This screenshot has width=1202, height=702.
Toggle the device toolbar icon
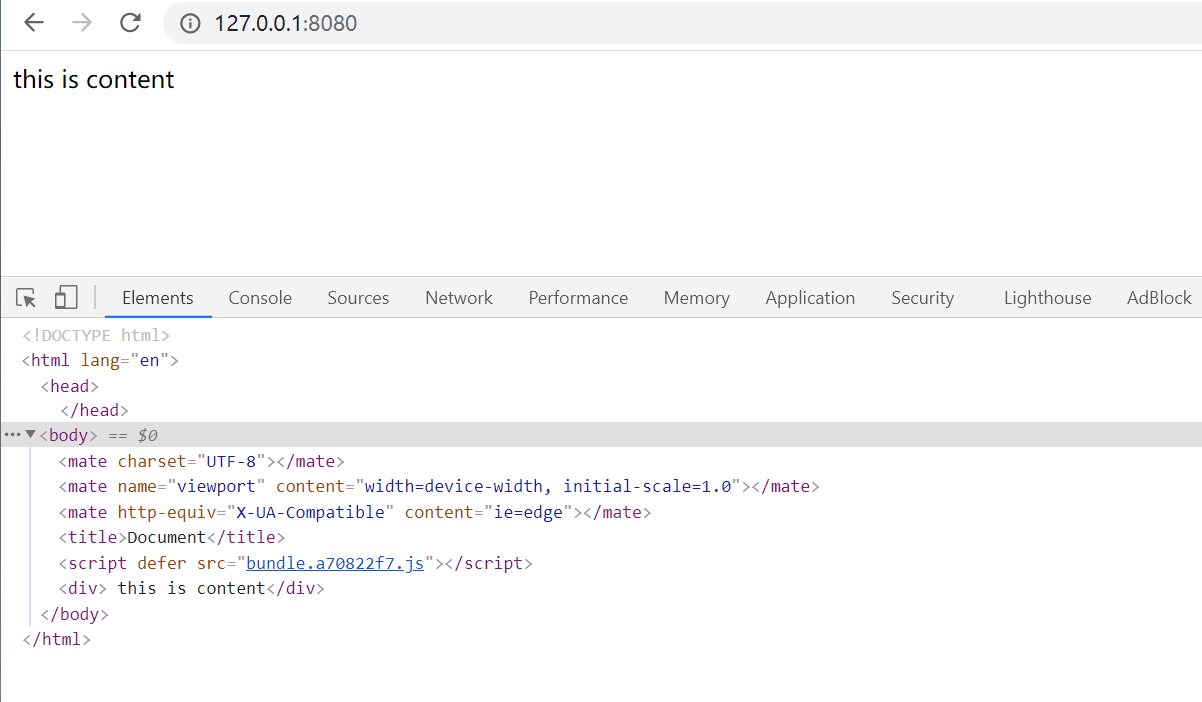66,298
